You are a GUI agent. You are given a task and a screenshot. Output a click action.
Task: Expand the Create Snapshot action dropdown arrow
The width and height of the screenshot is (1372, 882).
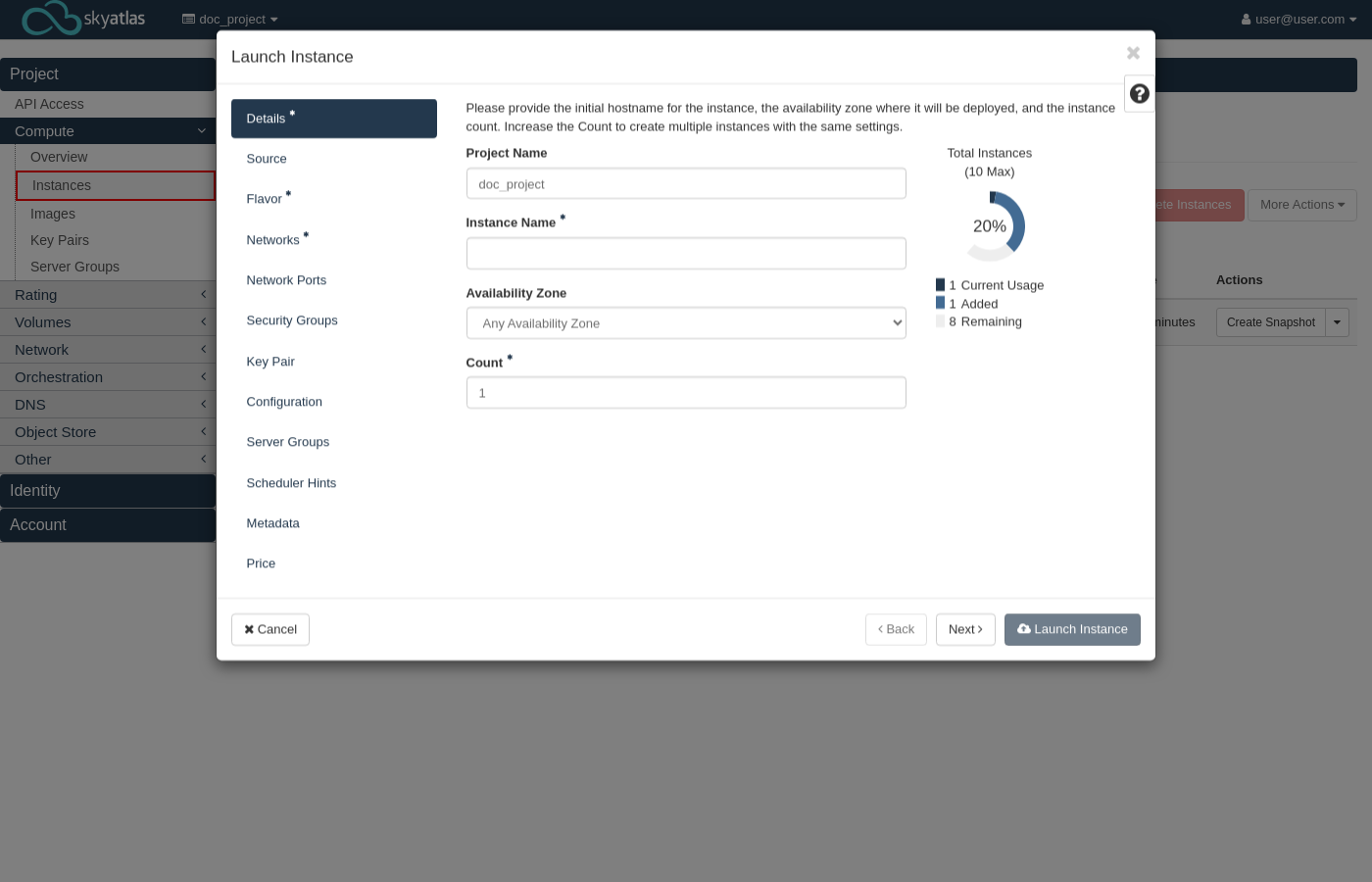pyautogui.click(x=1337, y=321)
